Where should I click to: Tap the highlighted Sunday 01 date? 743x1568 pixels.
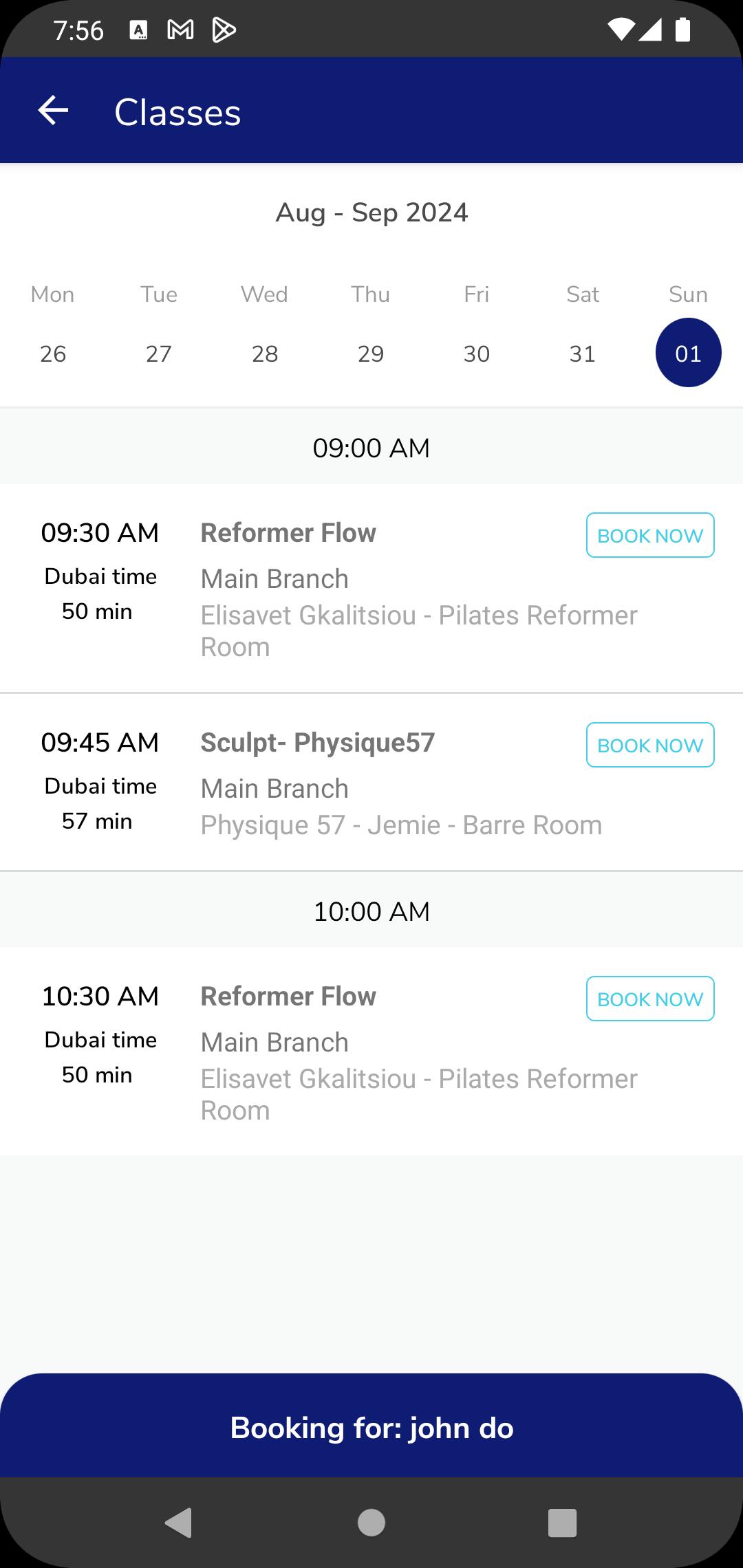click(688, 353)
